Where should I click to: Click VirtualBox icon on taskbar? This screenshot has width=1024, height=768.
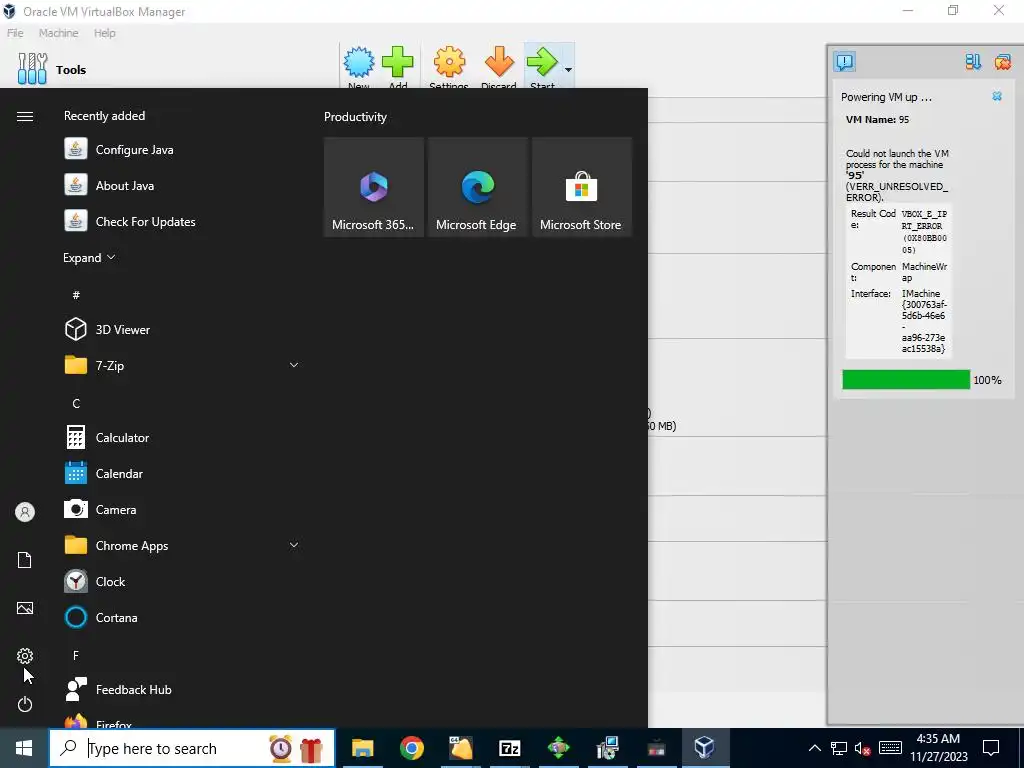point(704,748)
